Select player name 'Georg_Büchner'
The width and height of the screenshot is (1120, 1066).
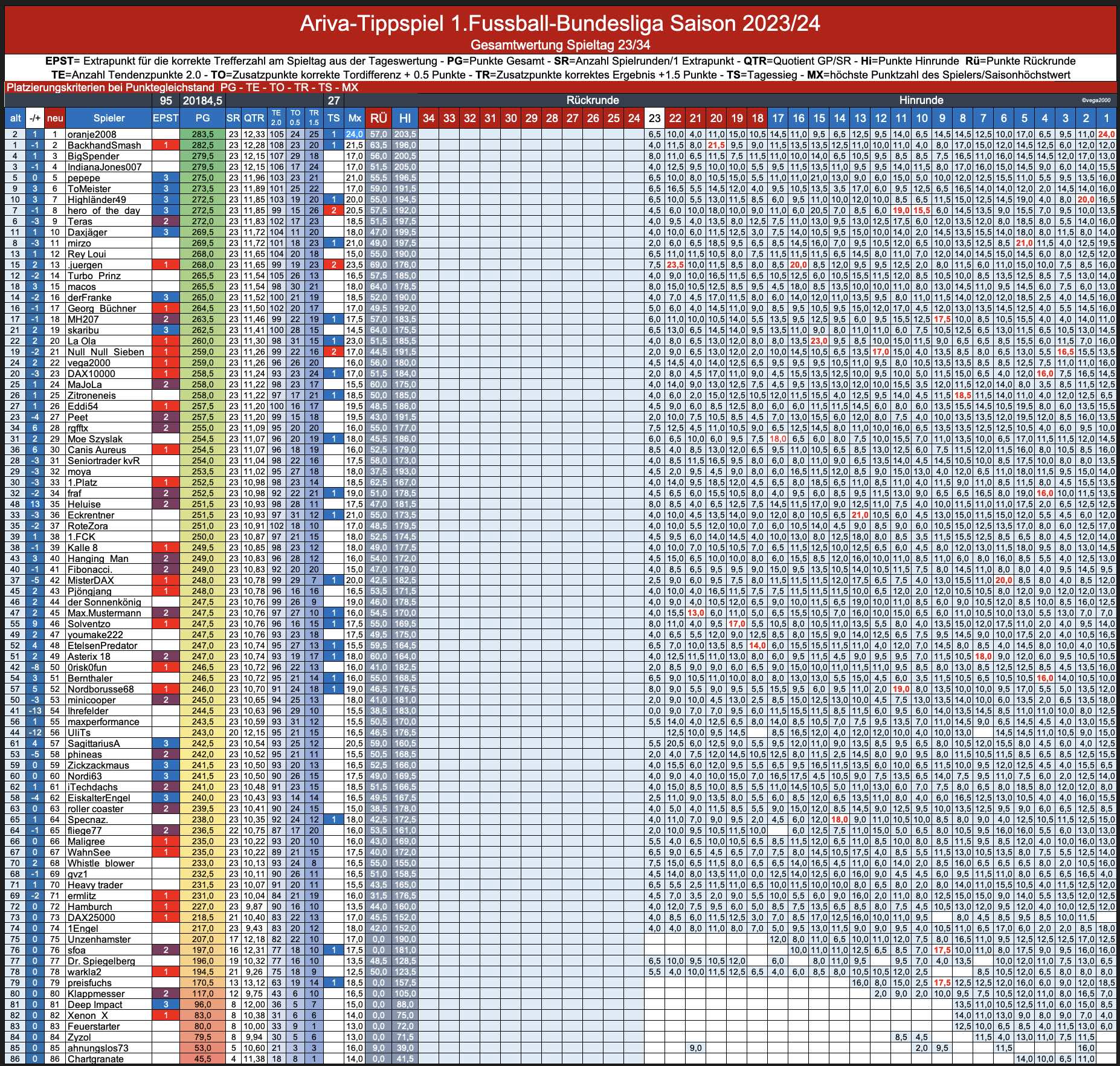tap(102, 308)
